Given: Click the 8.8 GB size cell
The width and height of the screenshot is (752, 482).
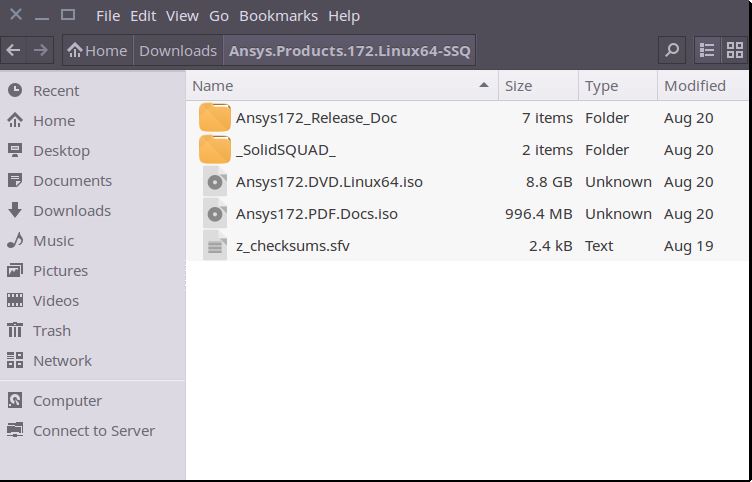Looking at the screenshot, I should pyautogui.click(x=549, y=182).
